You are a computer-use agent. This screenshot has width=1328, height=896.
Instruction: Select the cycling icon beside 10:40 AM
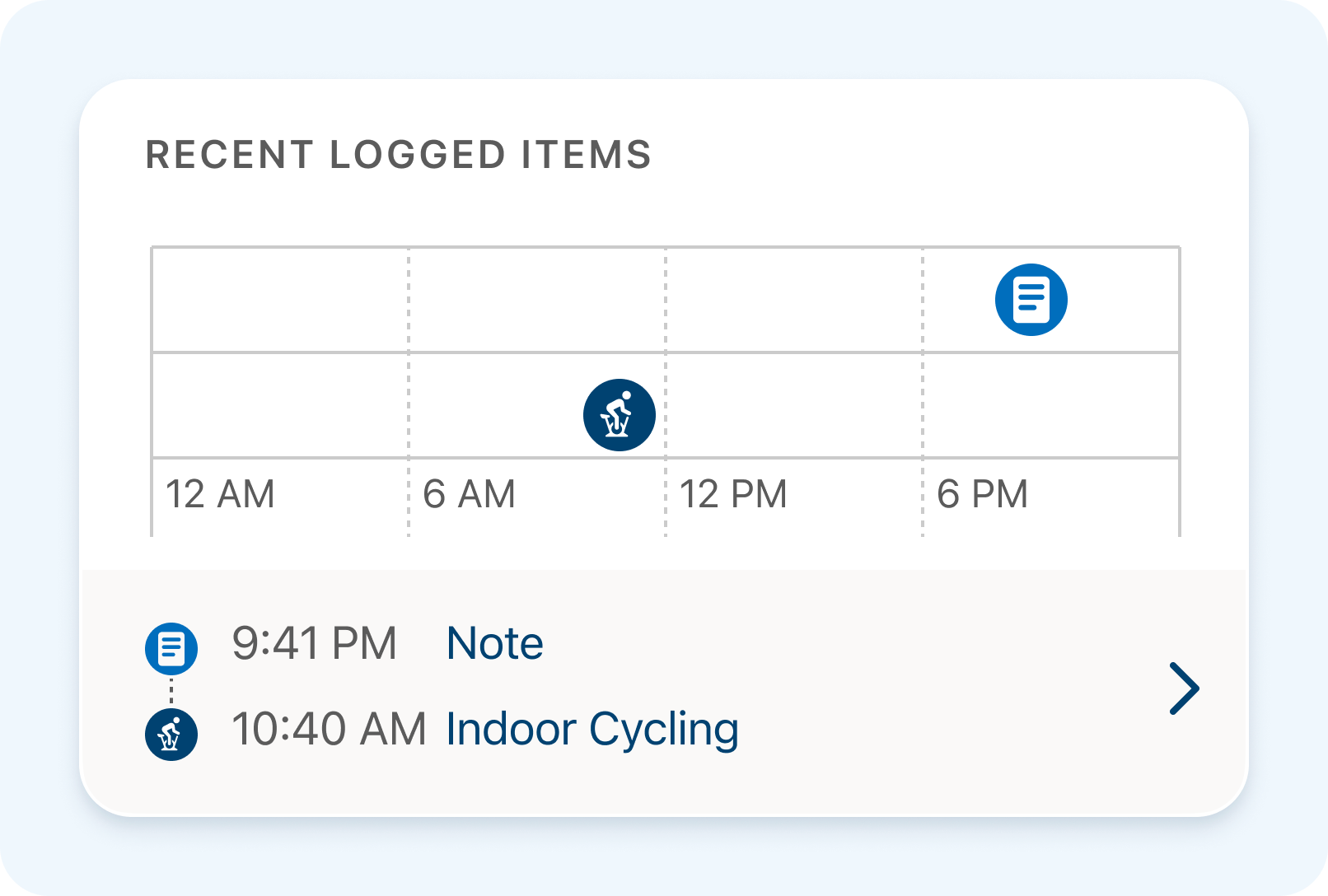pos(171,734)
